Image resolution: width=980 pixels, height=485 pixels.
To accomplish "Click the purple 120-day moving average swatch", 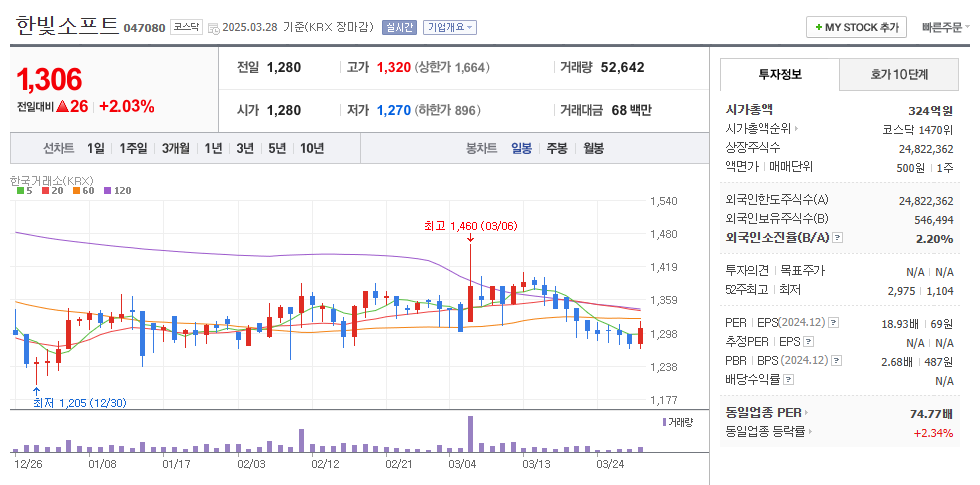I will coord(107,191).
